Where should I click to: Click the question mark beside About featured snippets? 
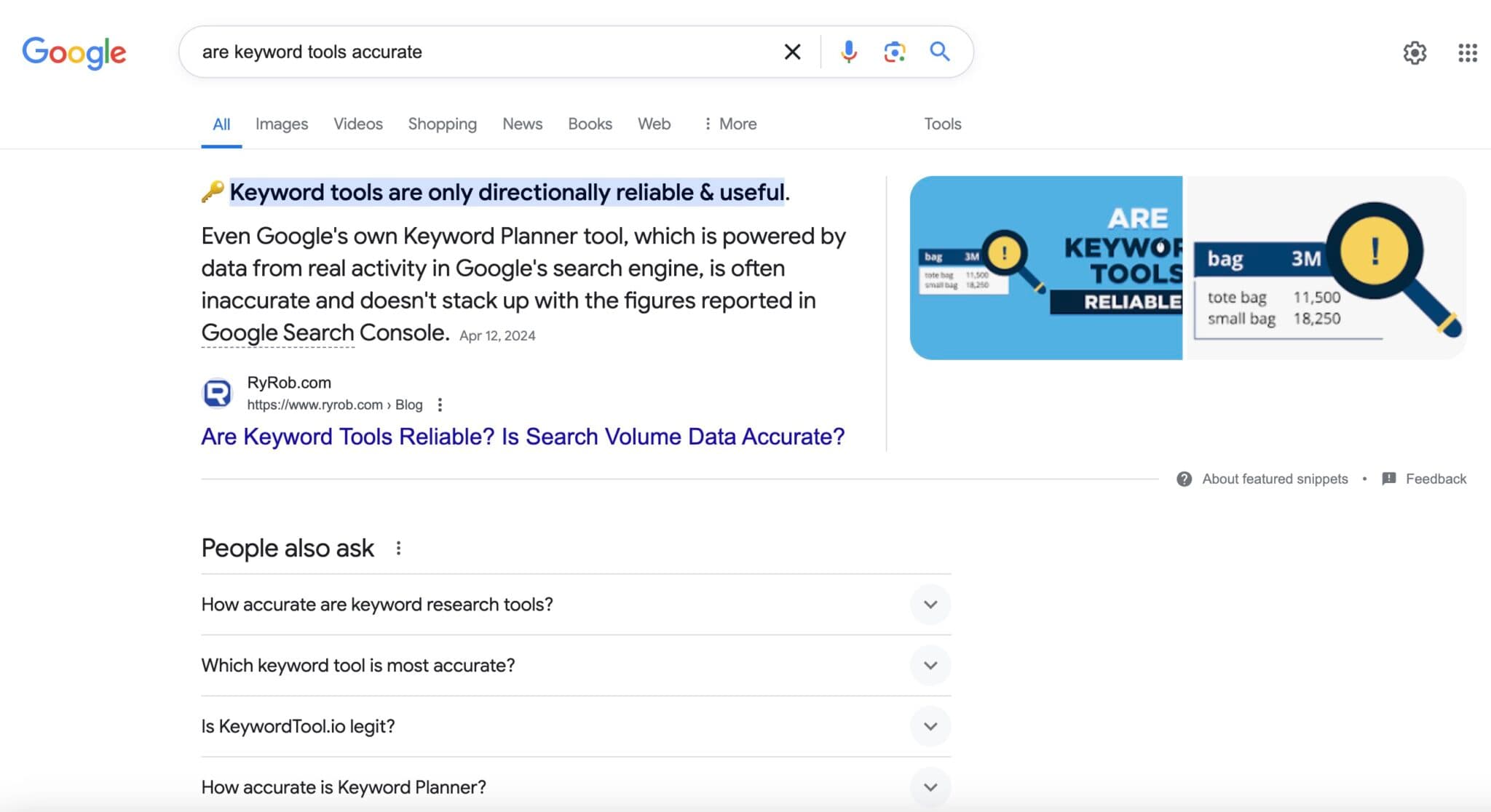(1185, 479)
